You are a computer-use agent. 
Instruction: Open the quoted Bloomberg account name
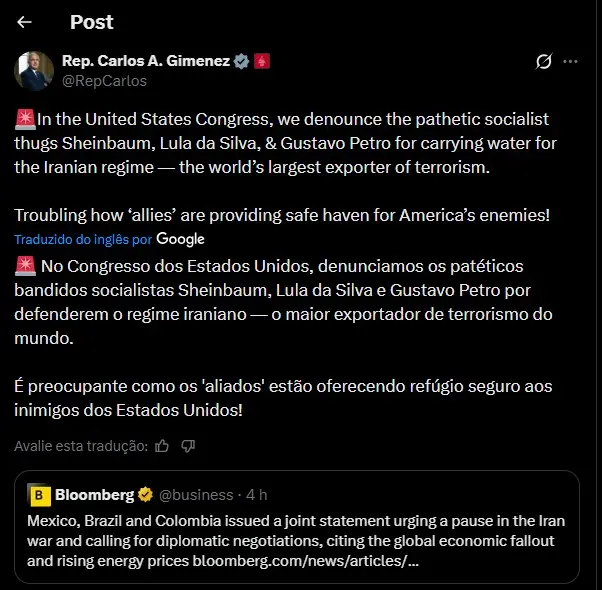point(95,495)
